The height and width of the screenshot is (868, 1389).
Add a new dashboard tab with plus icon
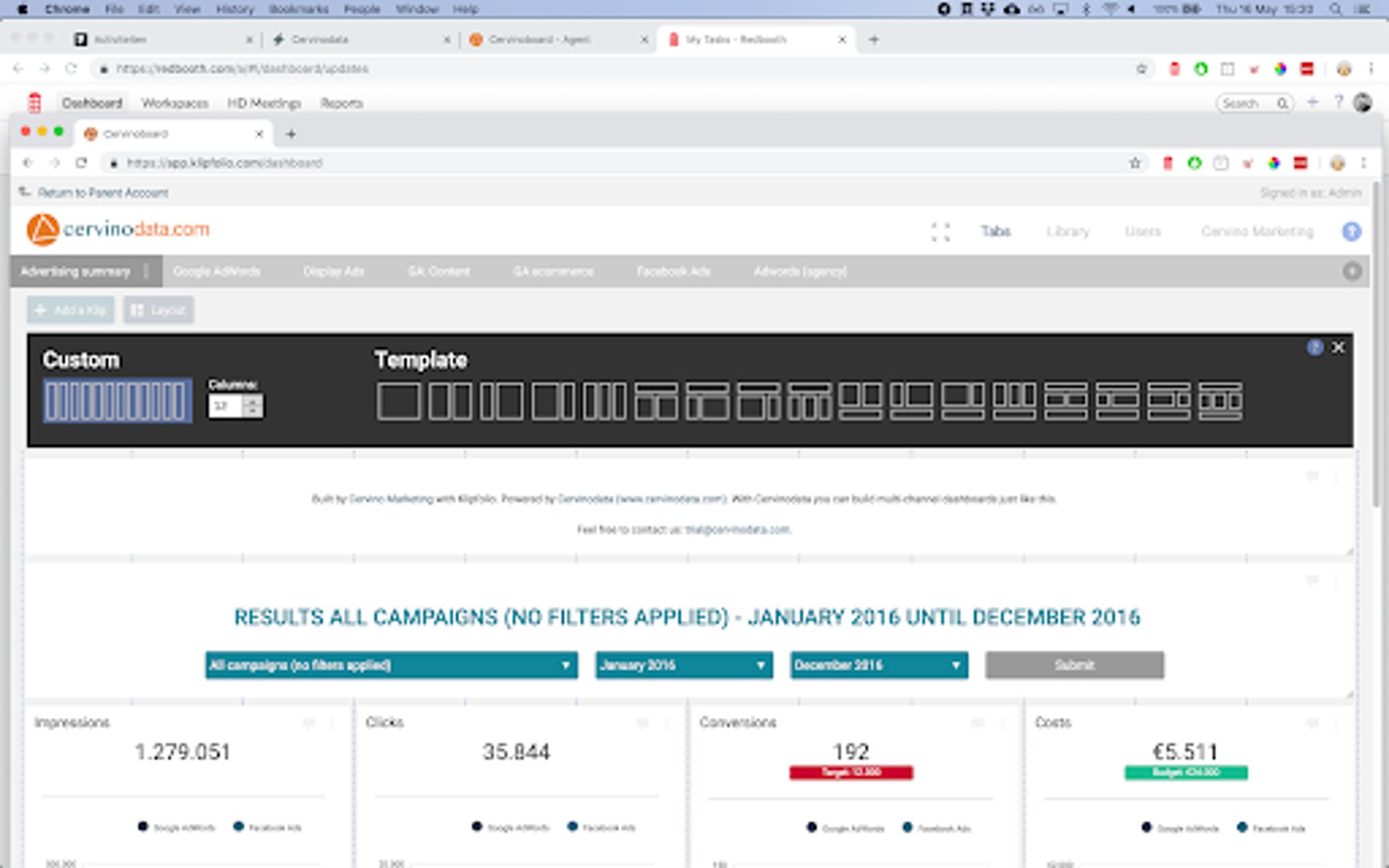click(x=1351, y=272)
